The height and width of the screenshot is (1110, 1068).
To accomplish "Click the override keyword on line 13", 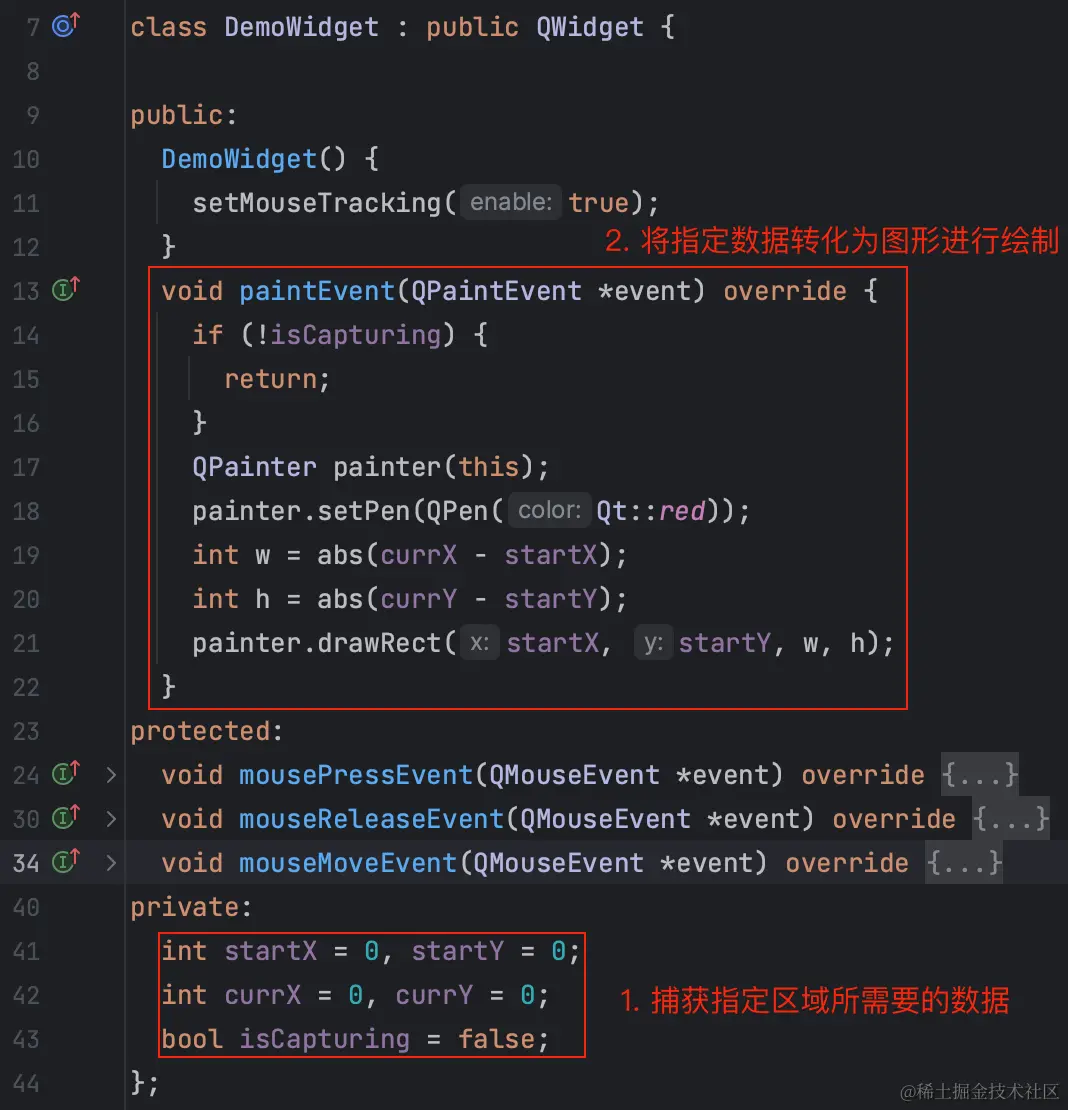I will (x=785, y=291).
